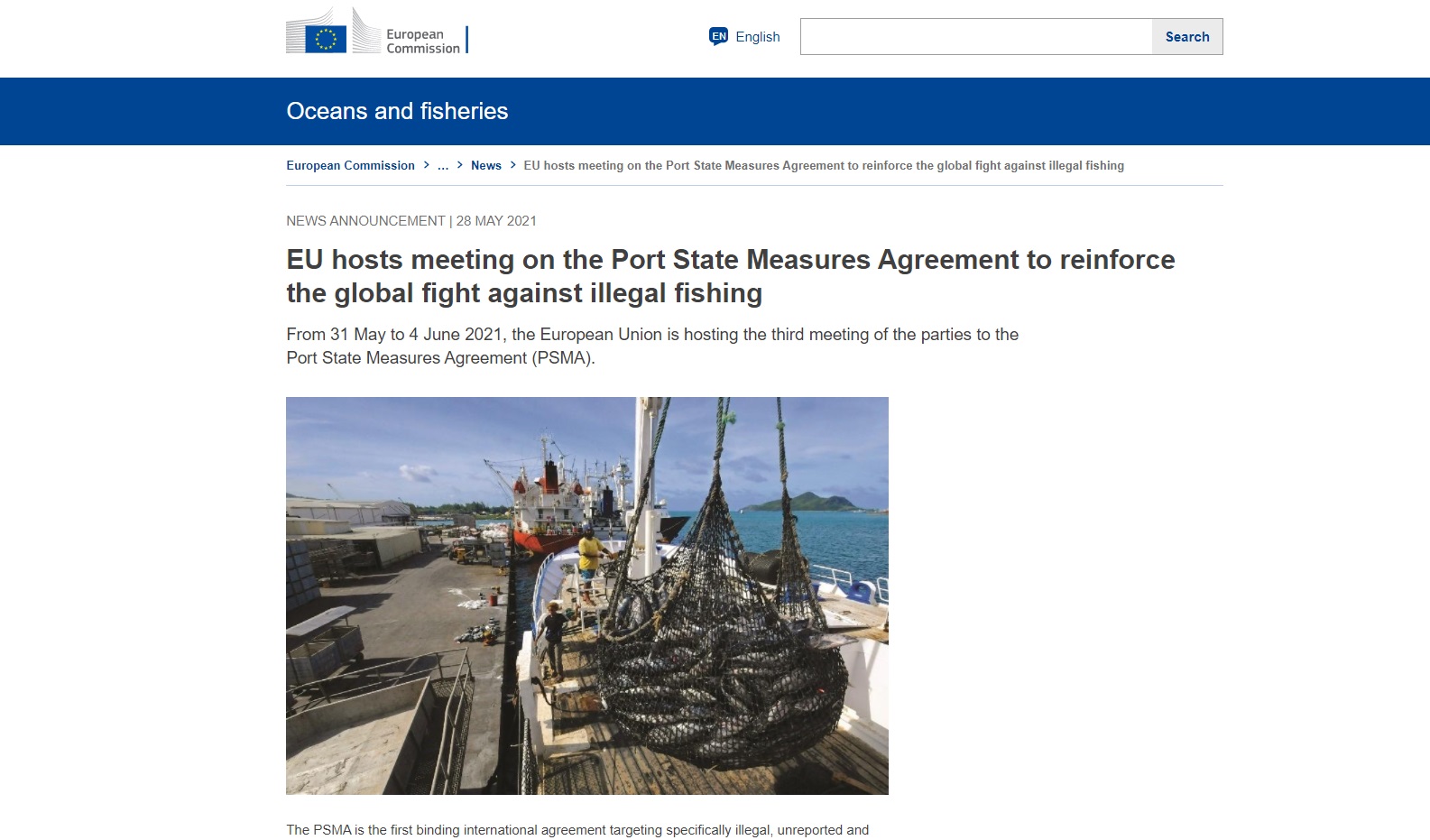Click the Commission building graphic in the logo
Image resolution: width=1430 pixels, height=840 pixels.
tap(364, 31)
